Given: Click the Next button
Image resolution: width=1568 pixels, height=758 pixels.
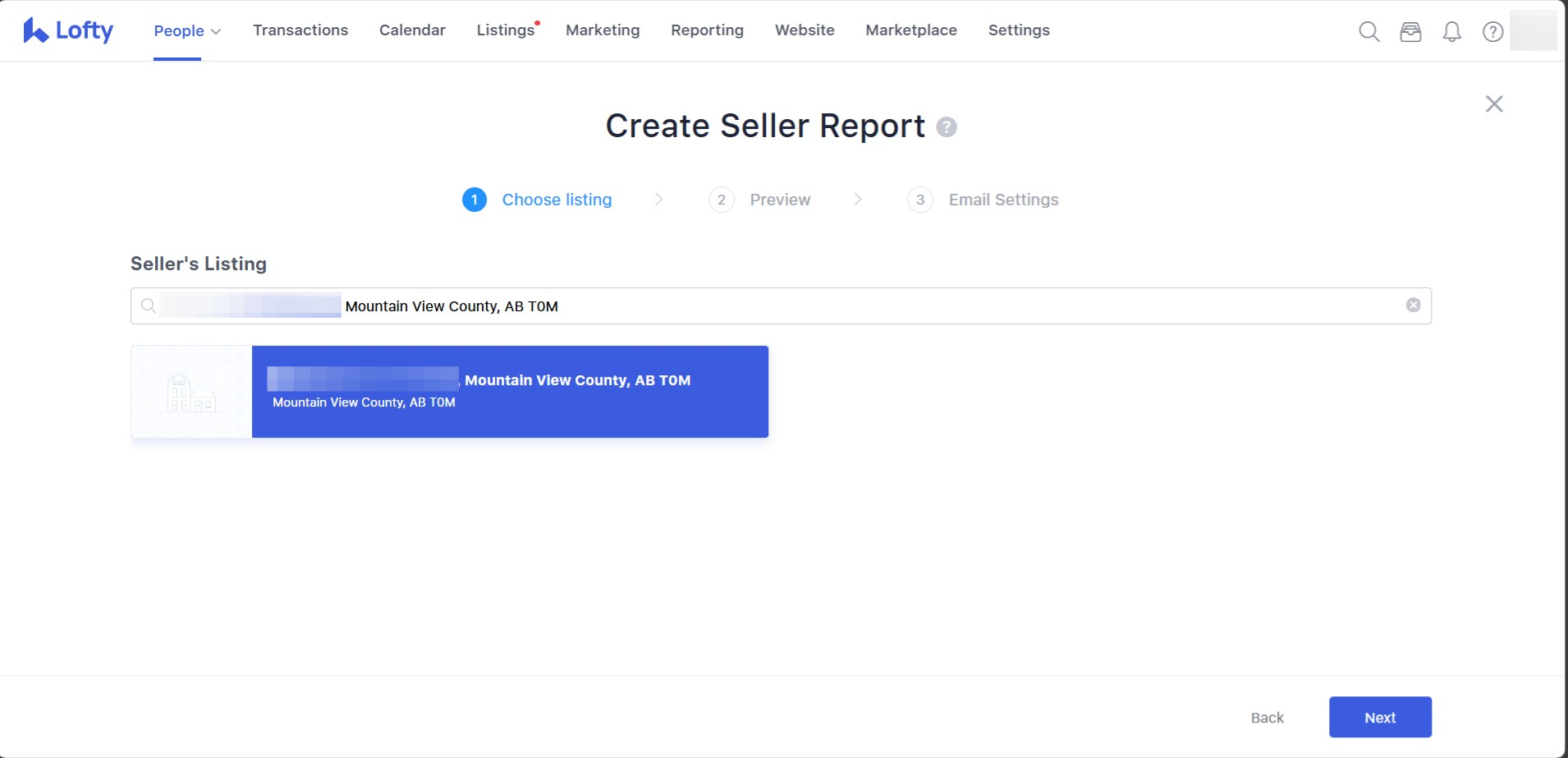Looking at the screenshot, I should click(1380, 717).
